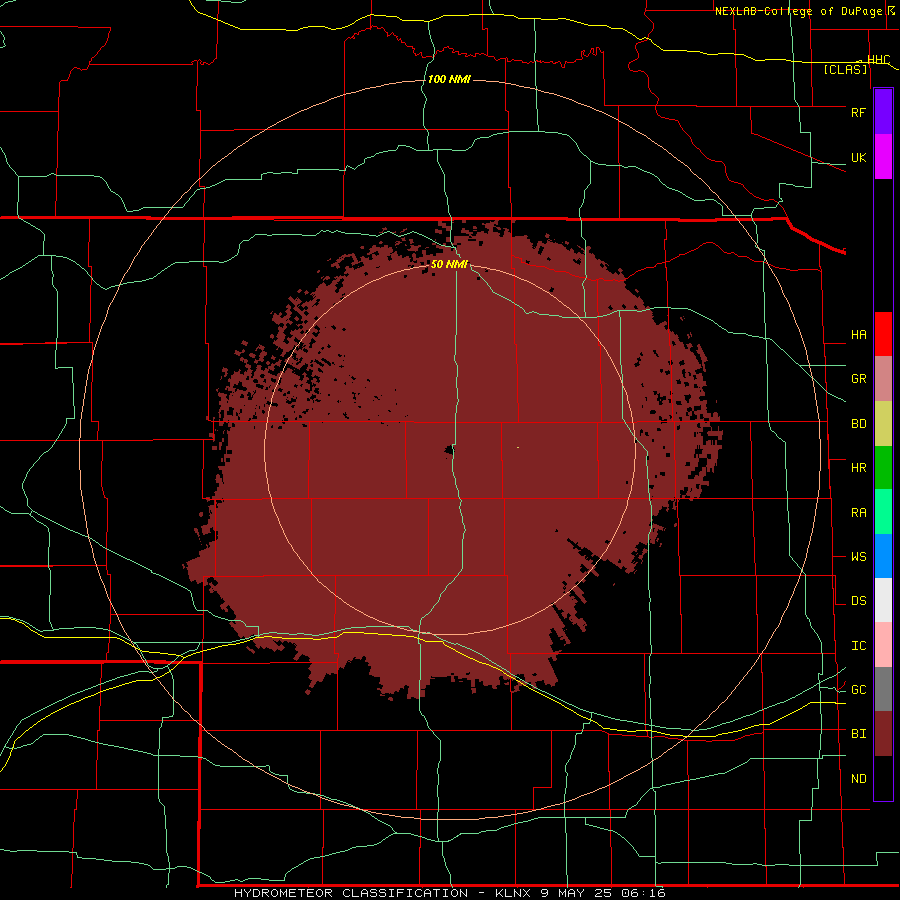Click the RA mint-green legend color swatch
The width and height of the screenshot is (900, 900).
[883, 511]
